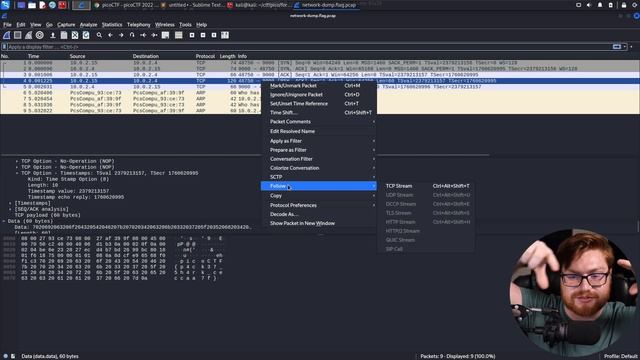Click the add filter button plus icon
The height and width of the screenshot is (360, 640).
pyautogui.click(x=631, y=47)
